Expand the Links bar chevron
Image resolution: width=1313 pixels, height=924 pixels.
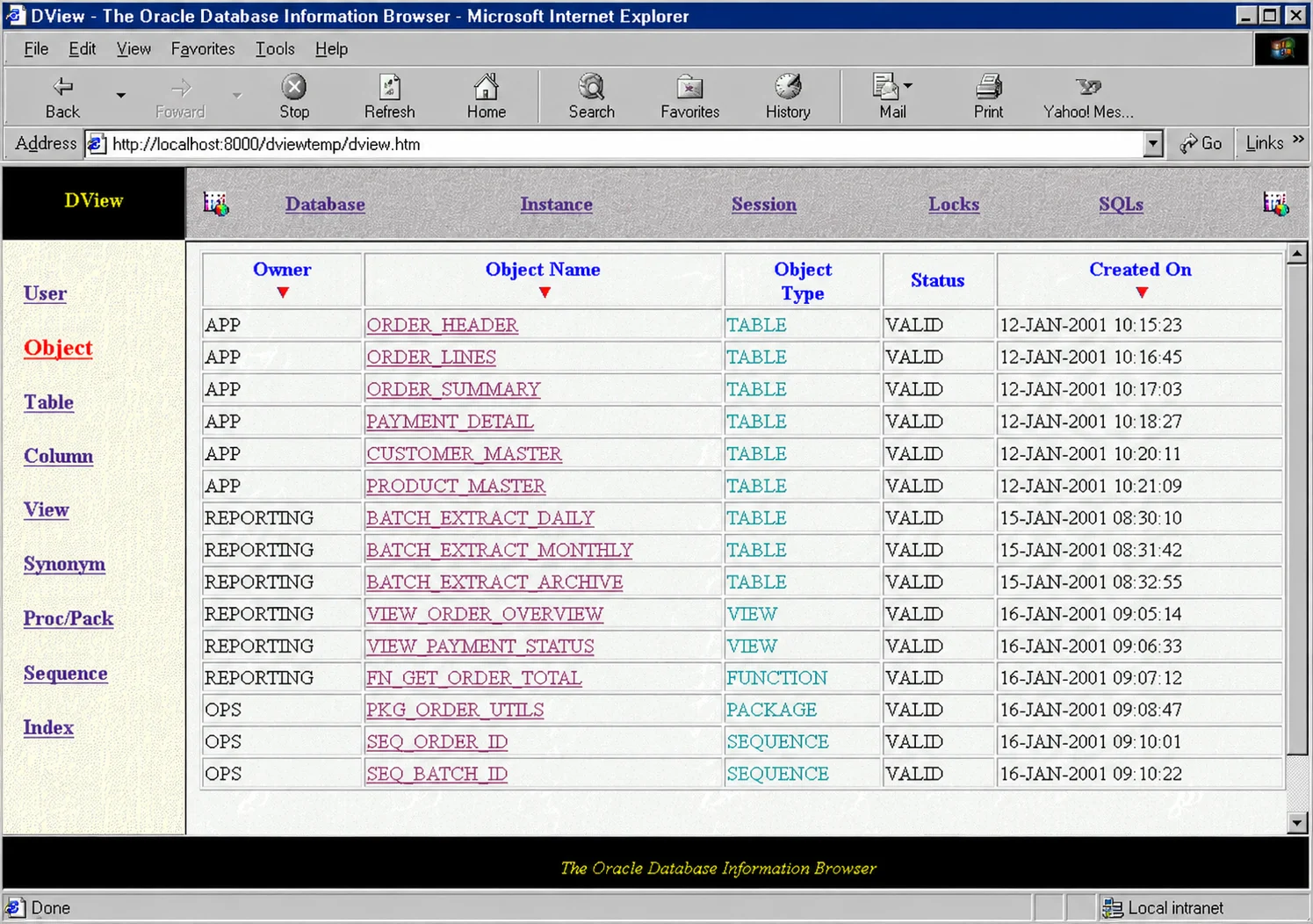[1298, 140]
